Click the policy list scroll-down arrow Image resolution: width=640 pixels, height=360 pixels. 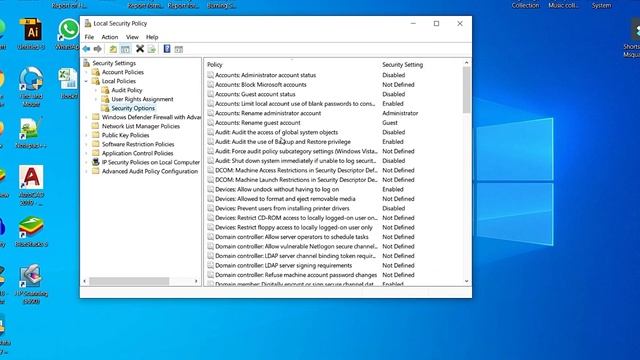coord(467,281)
